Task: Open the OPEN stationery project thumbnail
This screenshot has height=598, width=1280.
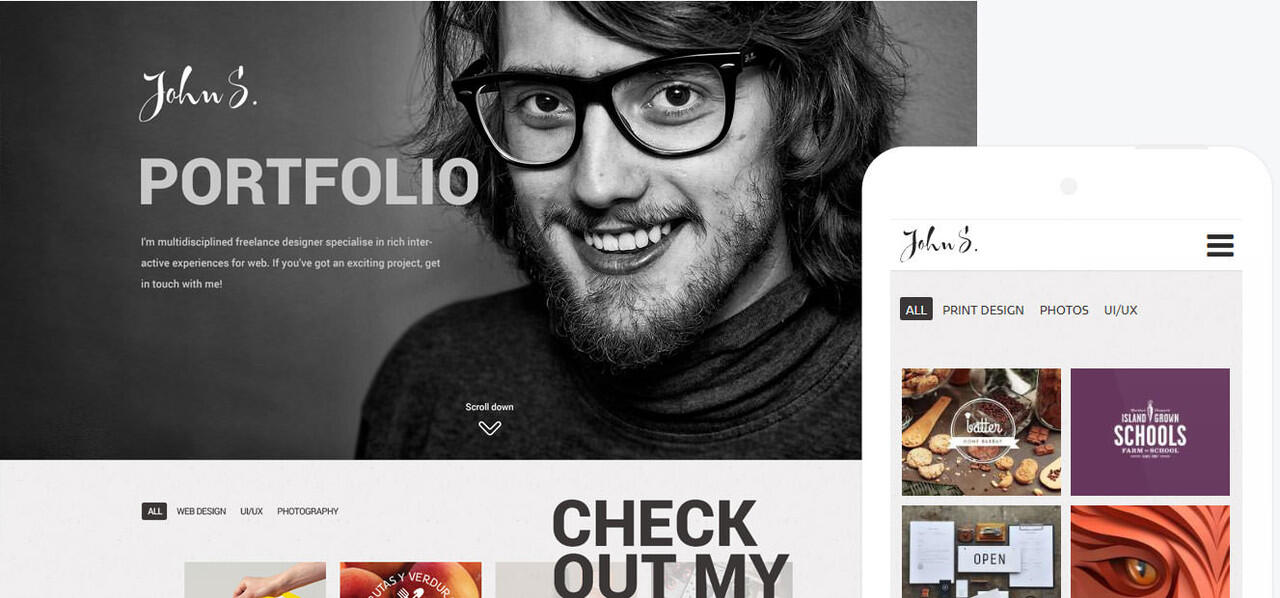Action: point(981,552)
